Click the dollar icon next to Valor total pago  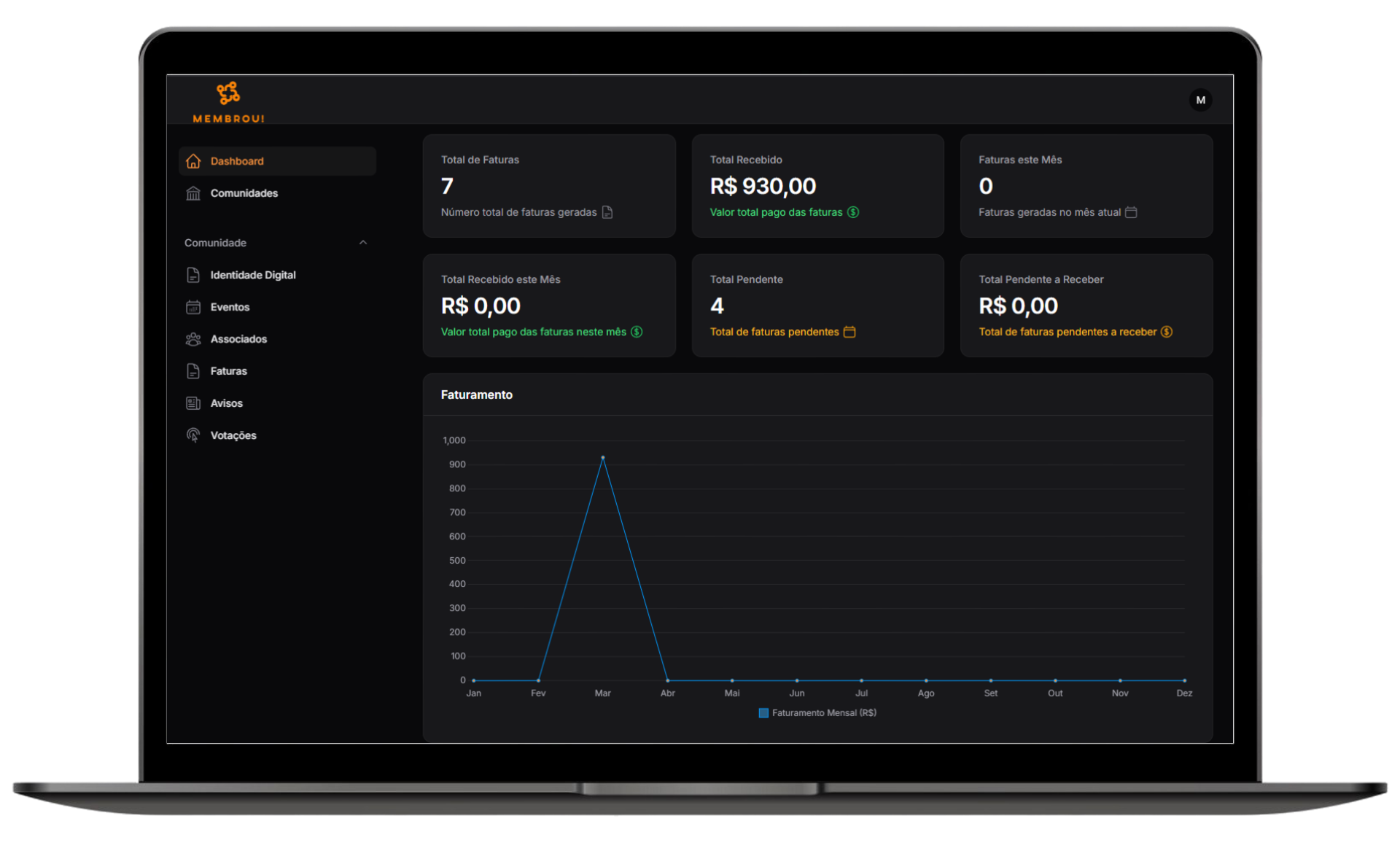pos(853,212)
